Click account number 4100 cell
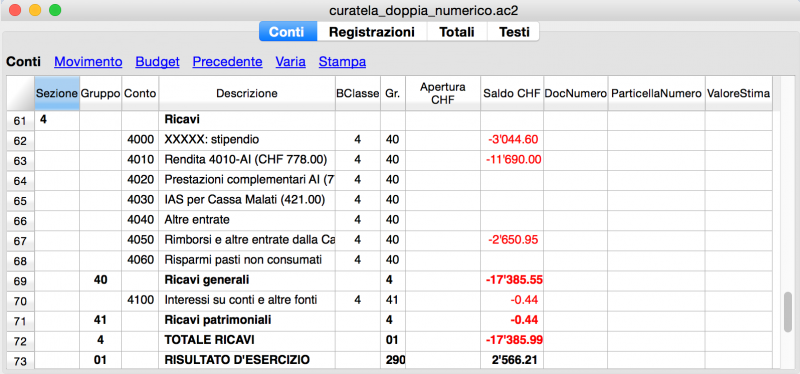800x374 pixels. pos(140,300)
